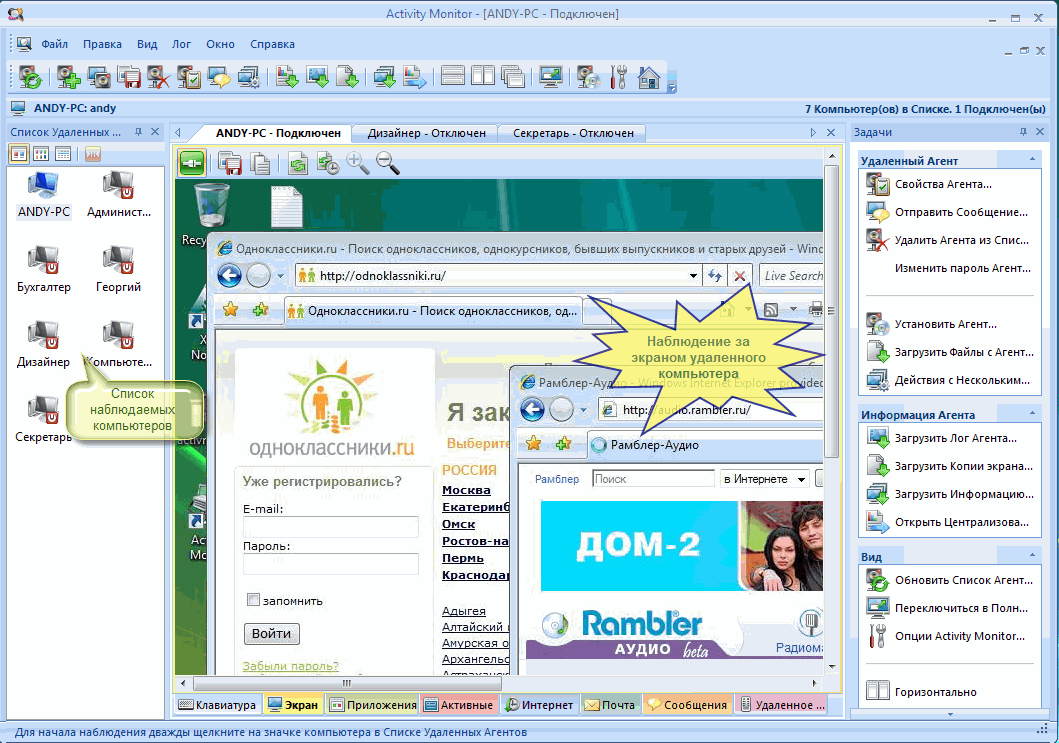Toggle pin on Список Удаленных panel
This screenshot has height=743, width=1059.
(x=138, y=132)
